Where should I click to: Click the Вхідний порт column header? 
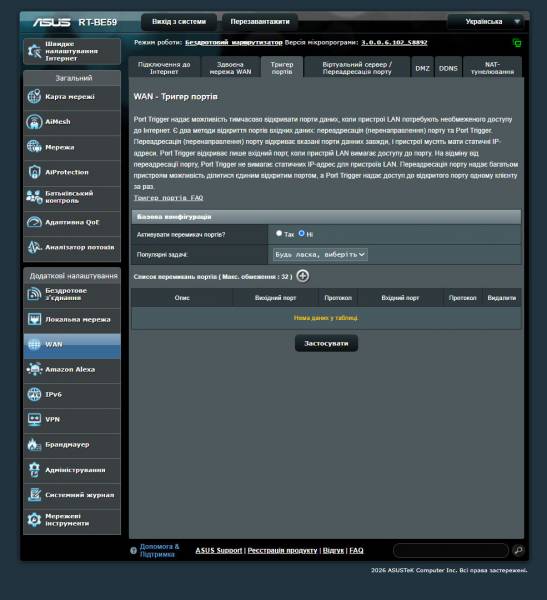[400, 298]
